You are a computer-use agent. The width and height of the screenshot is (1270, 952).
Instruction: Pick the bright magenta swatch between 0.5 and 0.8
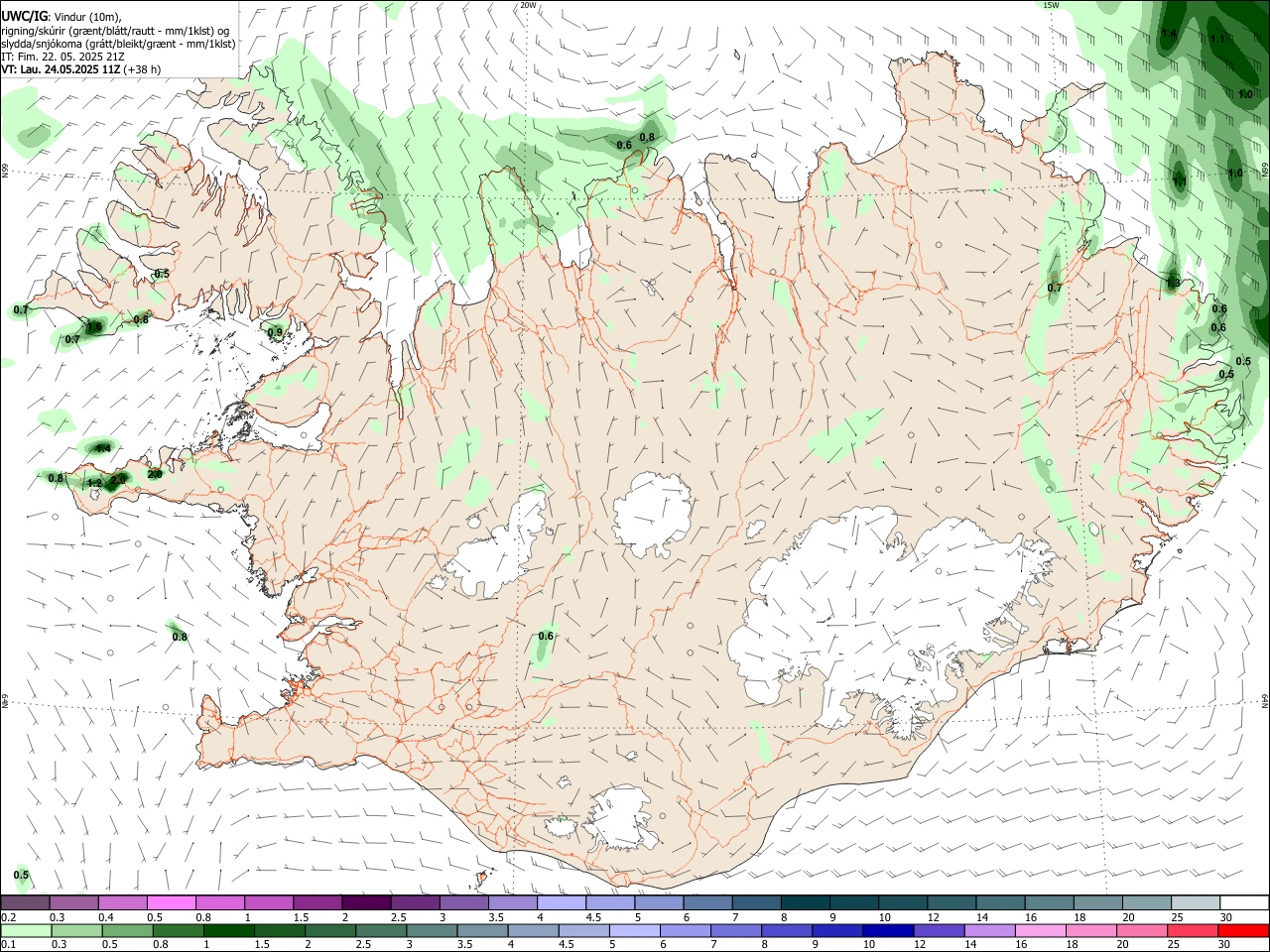pyautogui.click(x=173, y=902)
